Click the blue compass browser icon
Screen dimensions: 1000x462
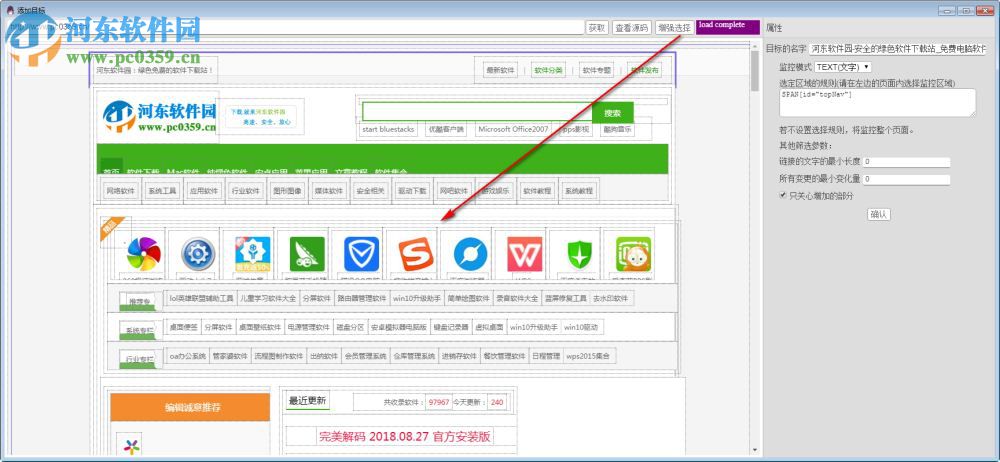click(x=471, y=254)
